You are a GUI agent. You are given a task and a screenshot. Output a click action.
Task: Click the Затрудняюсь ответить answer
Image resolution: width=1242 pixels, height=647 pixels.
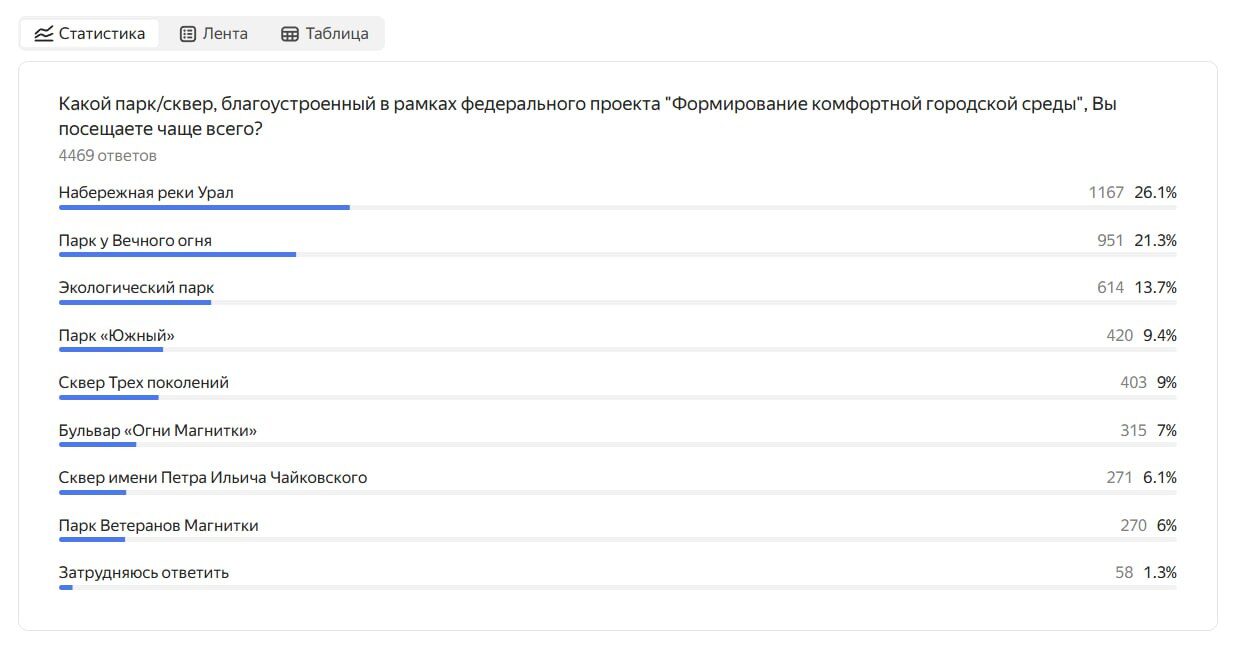click(x=144, y=572)
